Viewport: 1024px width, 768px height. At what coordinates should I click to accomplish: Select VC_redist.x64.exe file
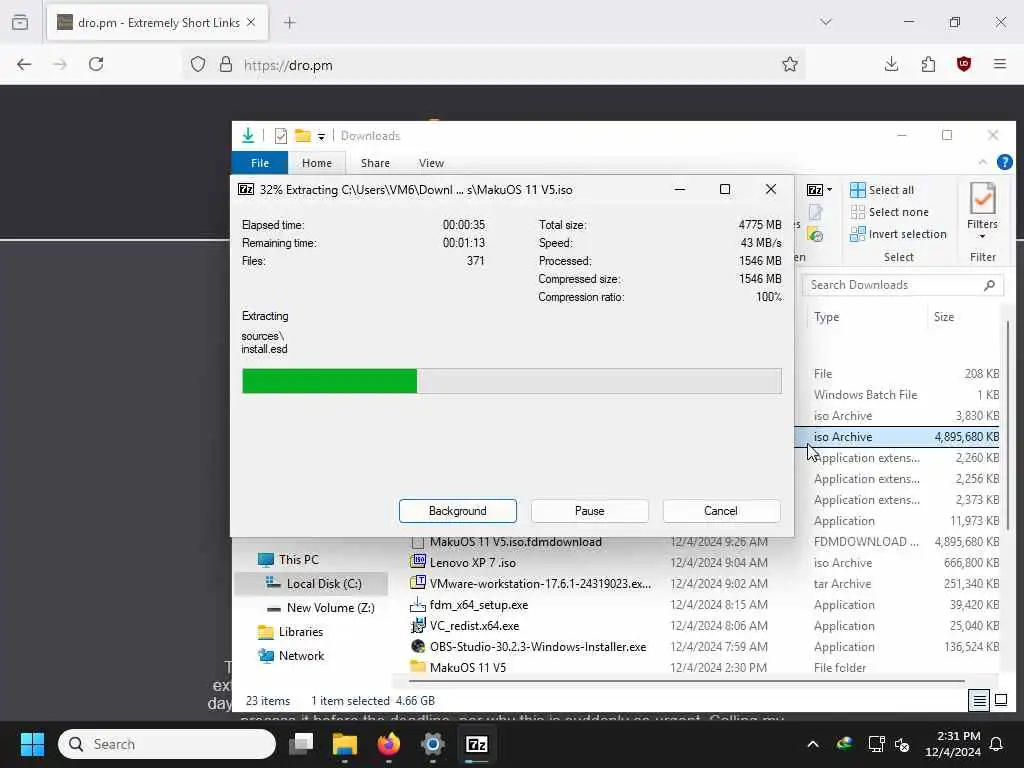(x=474, y=626)
